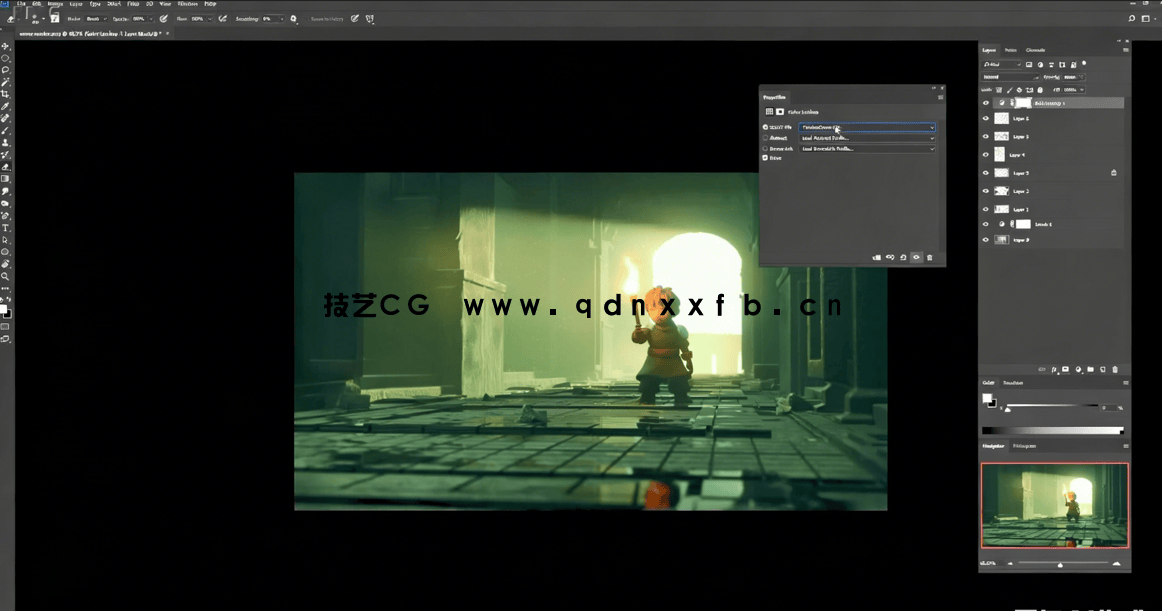Select the Zoom tool in toolbar
1162x611 pixels.
pyautogui.click(x=5, y=276)
